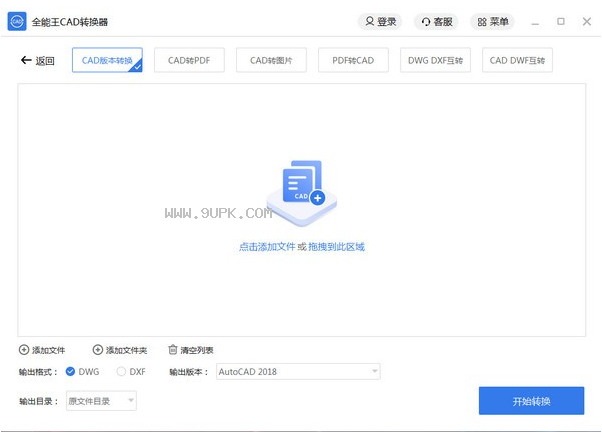Image resolution: width=602 pixels, height=432 pixels.
Task: Click the 拖拽到此区域 text
Action: pos(336,247)
